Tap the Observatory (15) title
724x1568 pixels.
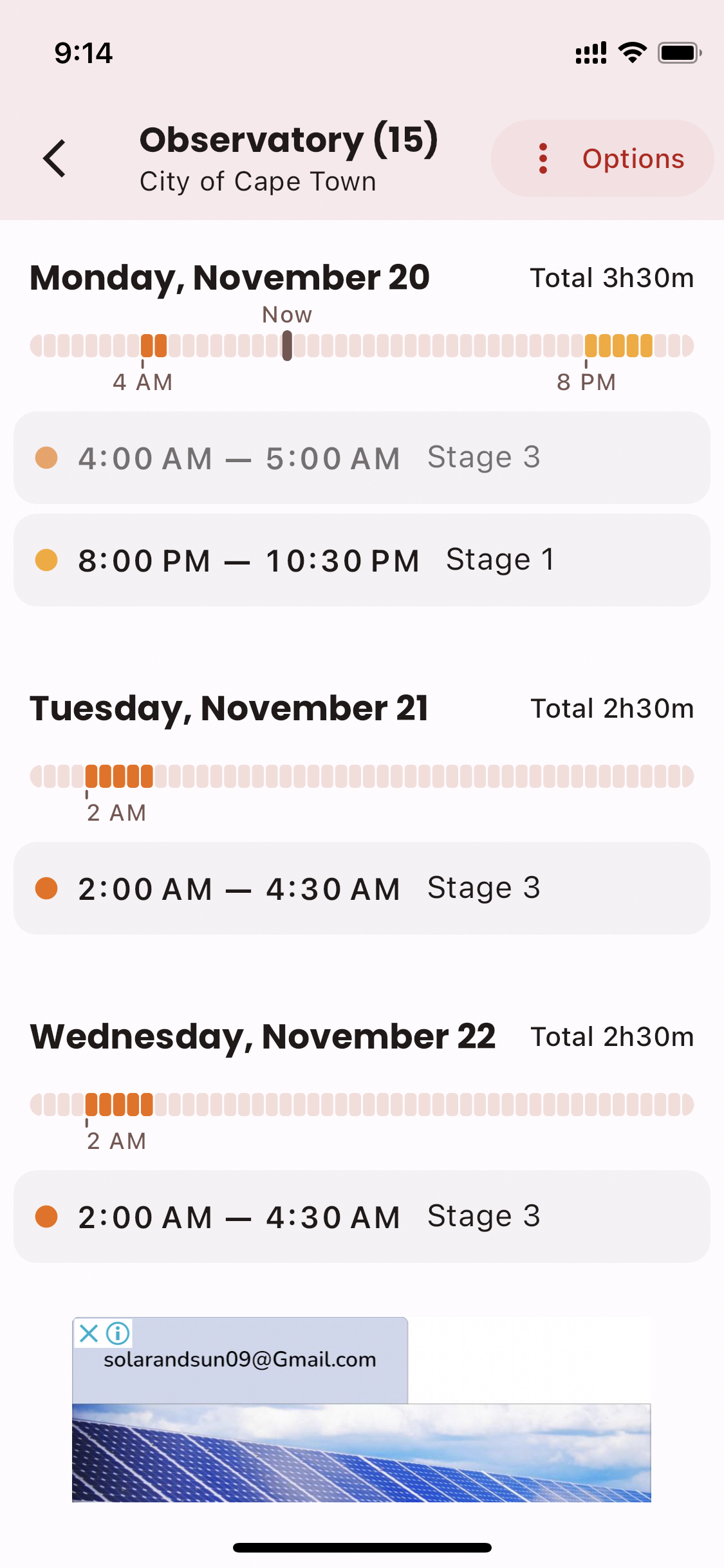[x=288, y=140]
